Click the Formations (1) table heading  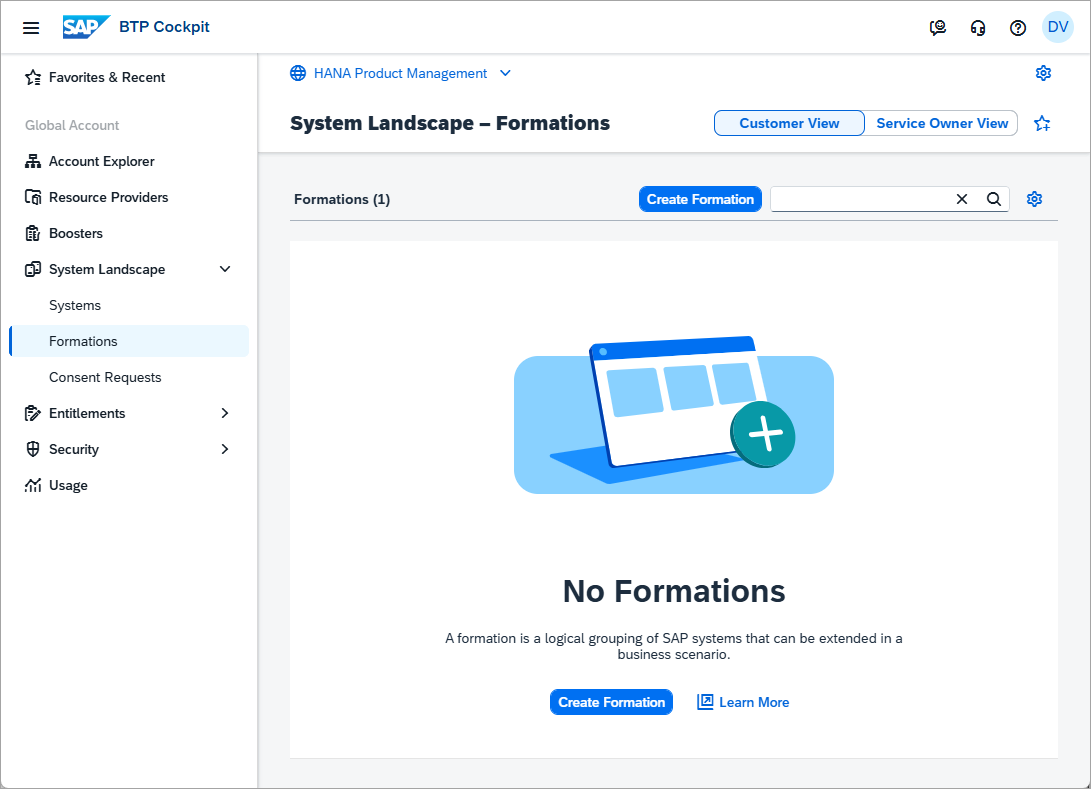tap(342, 199)
